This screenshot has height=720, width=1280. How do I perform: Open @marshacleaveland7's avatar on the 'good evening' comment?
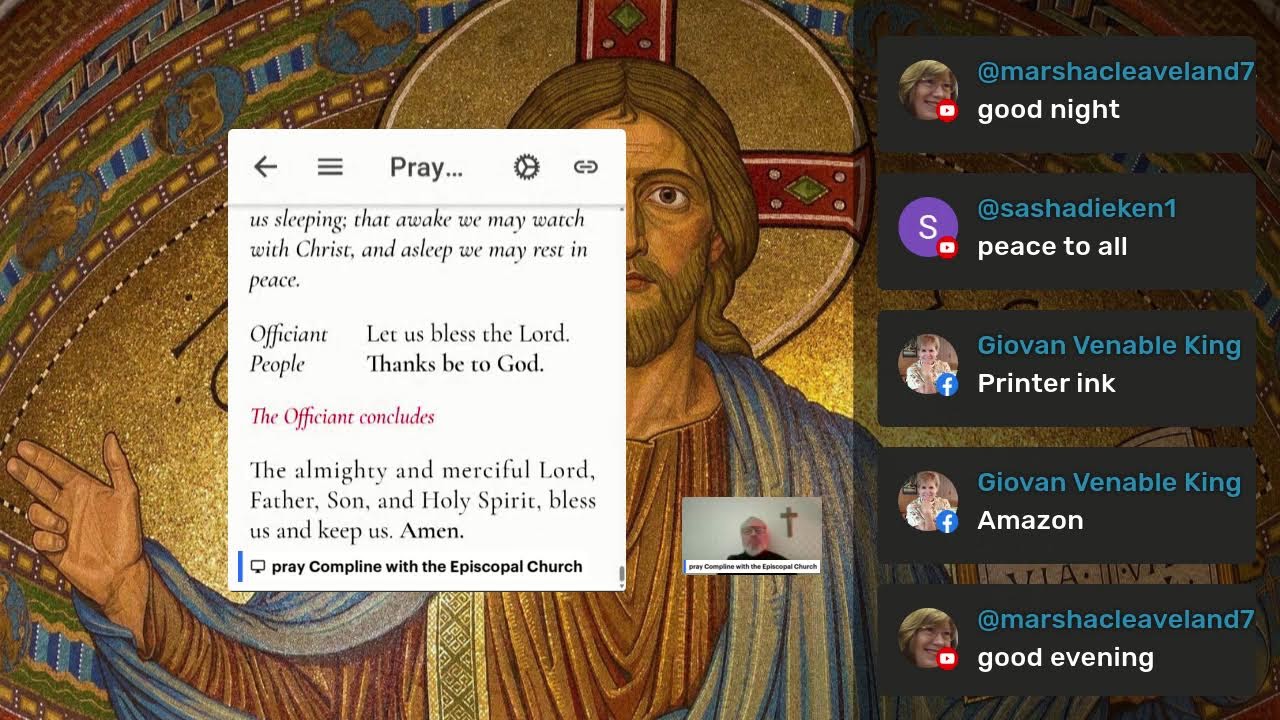click(928, 638)
